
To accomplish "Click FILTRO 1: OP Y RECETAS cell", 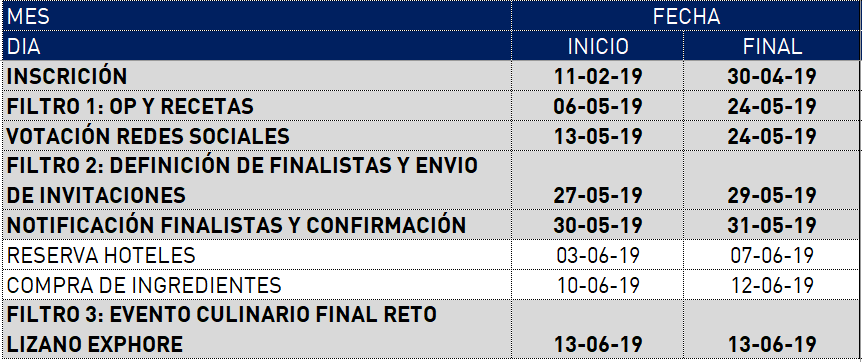I will click(257, 106).
